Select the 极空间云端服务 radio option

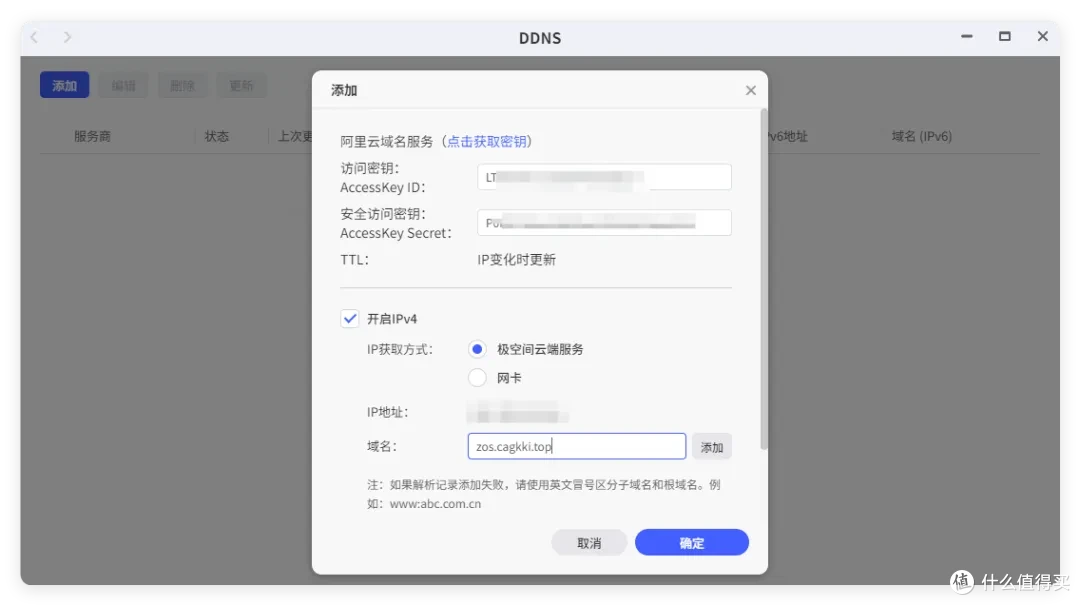(477, 349)
